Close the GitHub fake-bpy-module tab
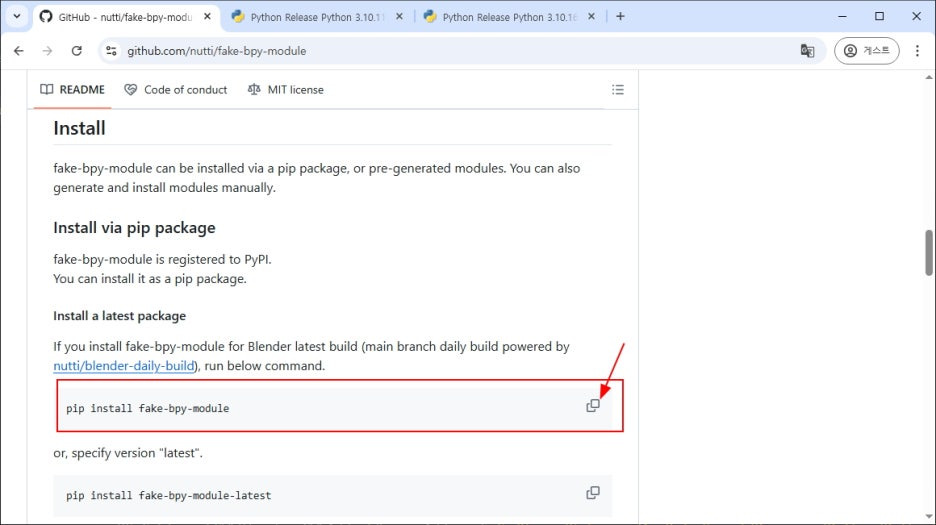Screen dimensions: 936x525 [207, 17]
